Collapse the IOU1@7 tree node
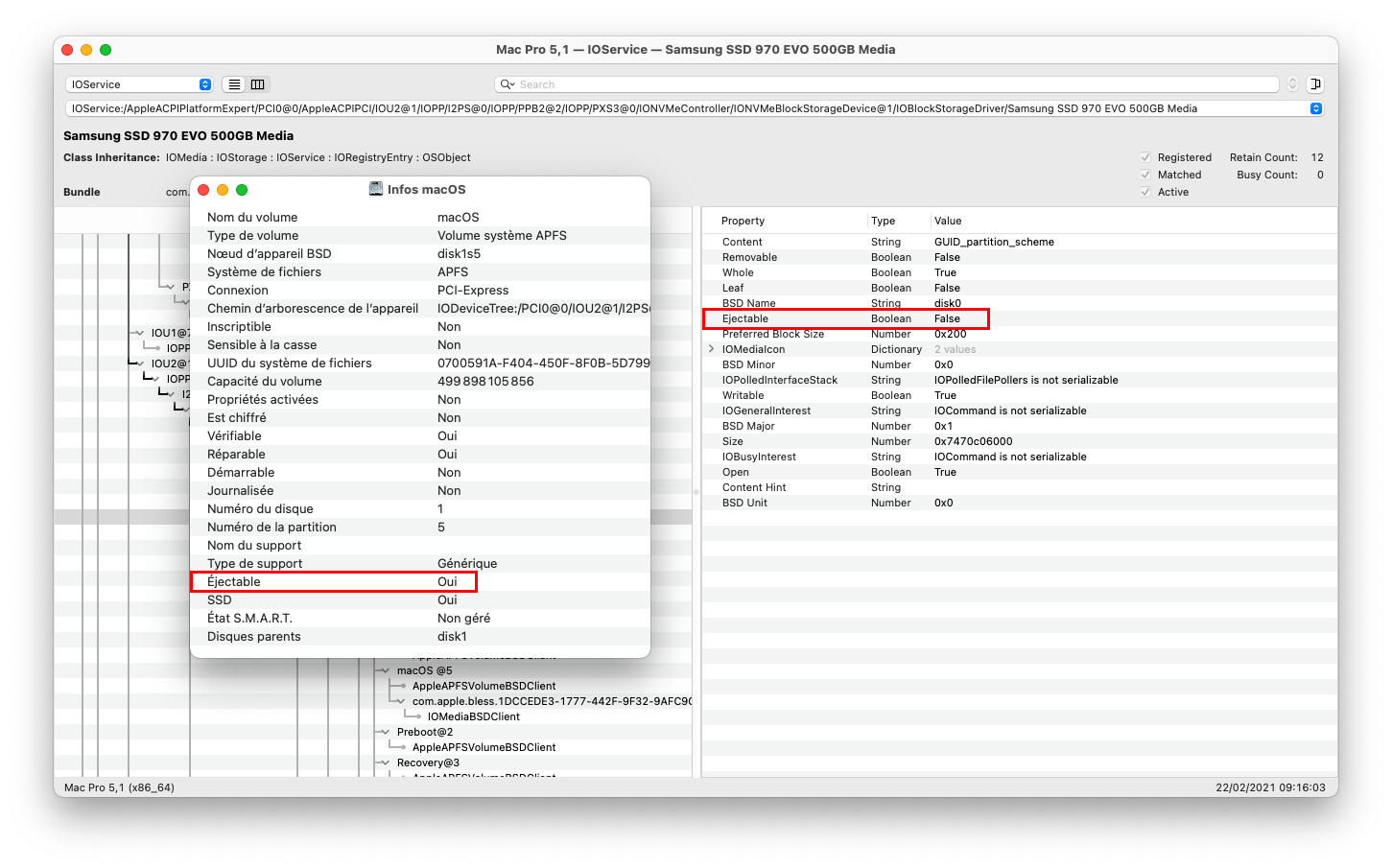Screen dimensions: 1392x868 pyautogui.click(x=140, y=333)
